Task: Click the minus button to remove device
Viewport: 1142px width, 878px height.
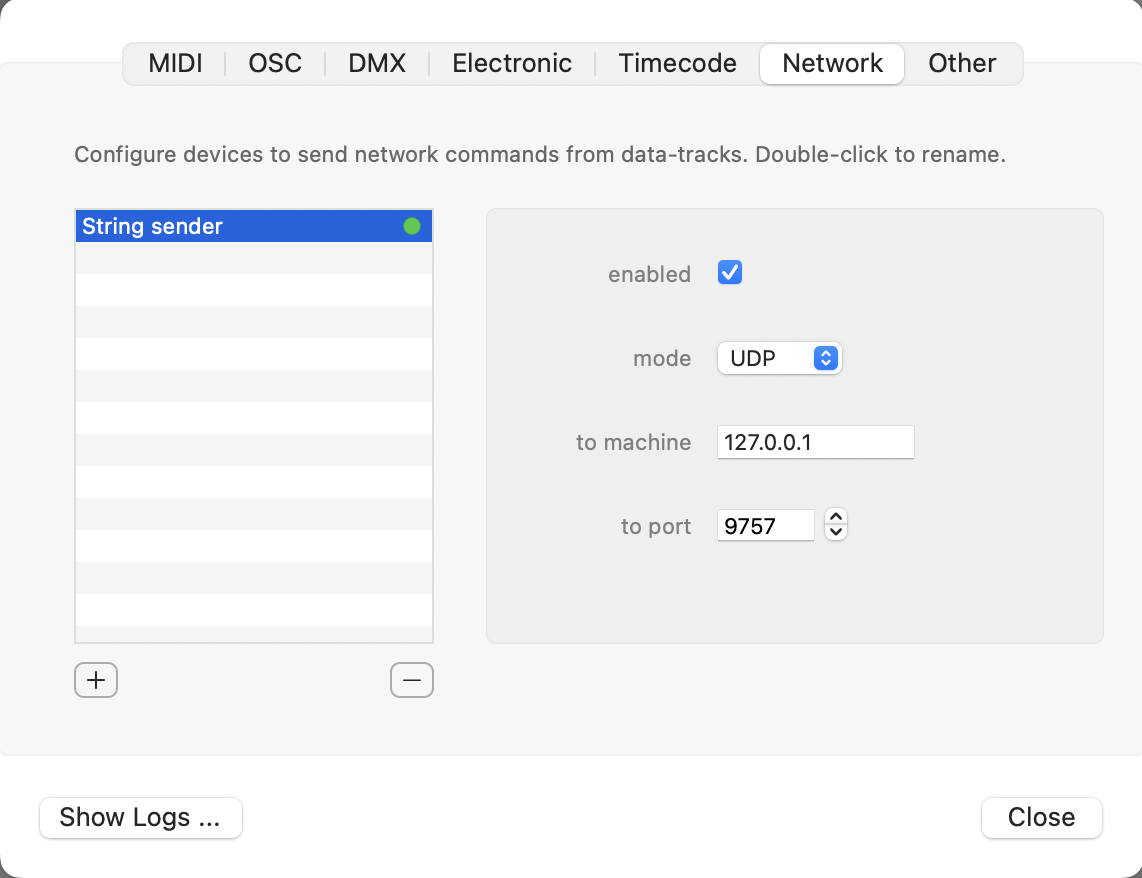Action: [412, 680]
